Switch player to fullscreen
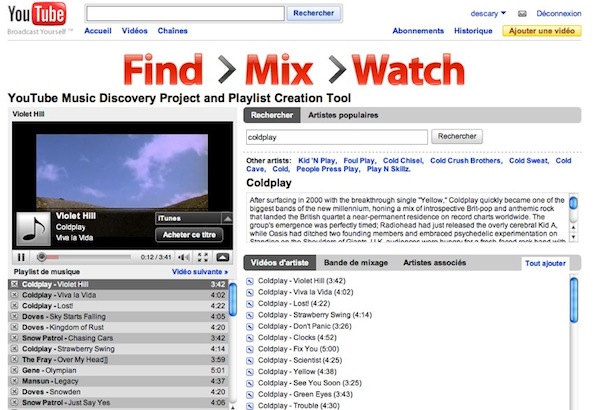This screenshot has height=410, width=600. (x=202, y=257)
